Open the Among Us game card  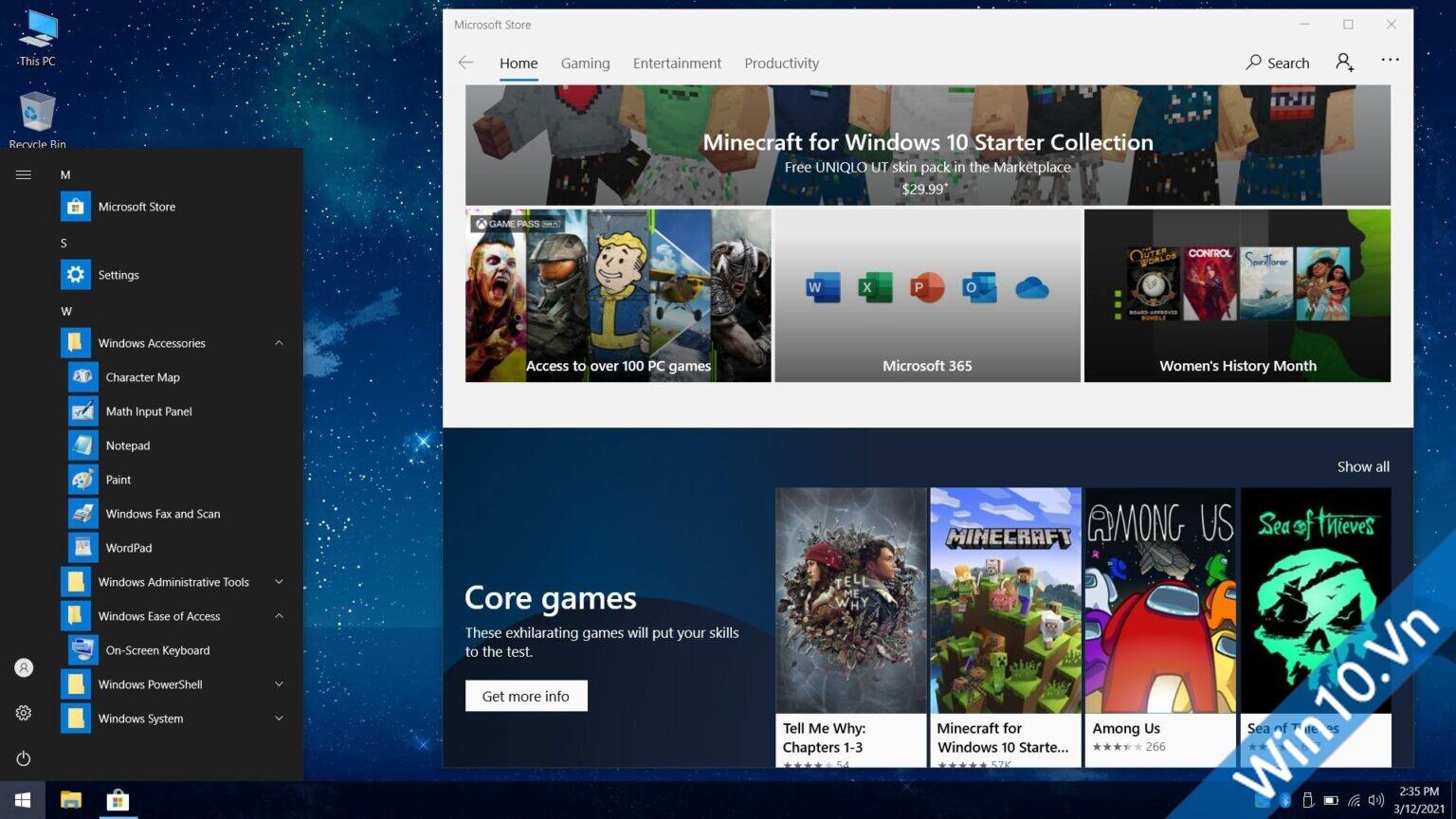[x=1158, y=600]
